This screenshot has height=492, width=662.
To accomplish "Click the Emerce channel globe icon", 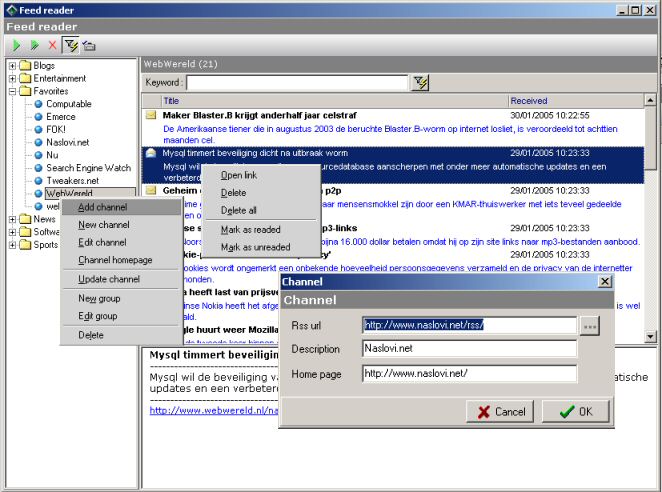I will pos(38,117).
